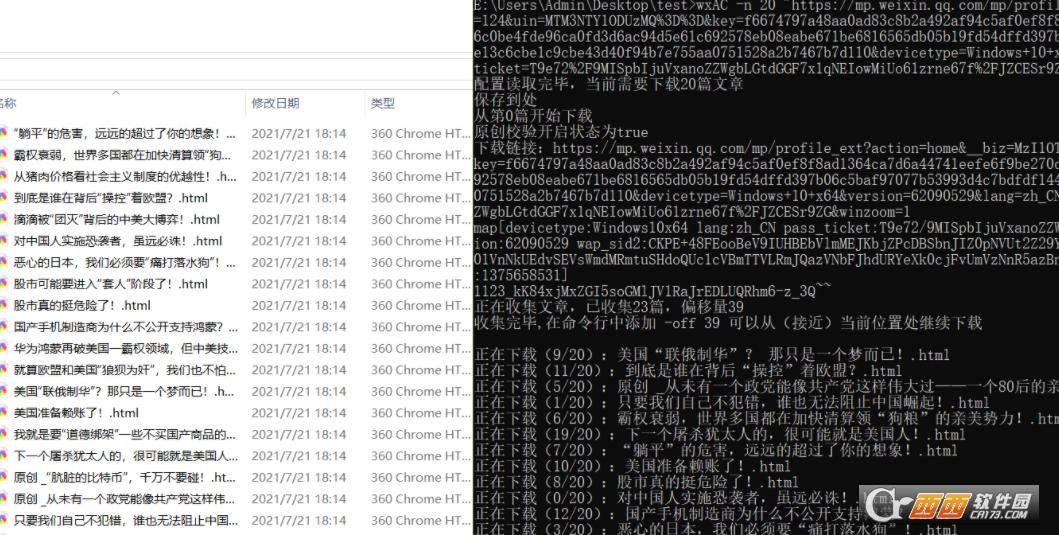
Task: Click console line 正在下载（11/20）到底是谁在背后
Action: point(688,371)
